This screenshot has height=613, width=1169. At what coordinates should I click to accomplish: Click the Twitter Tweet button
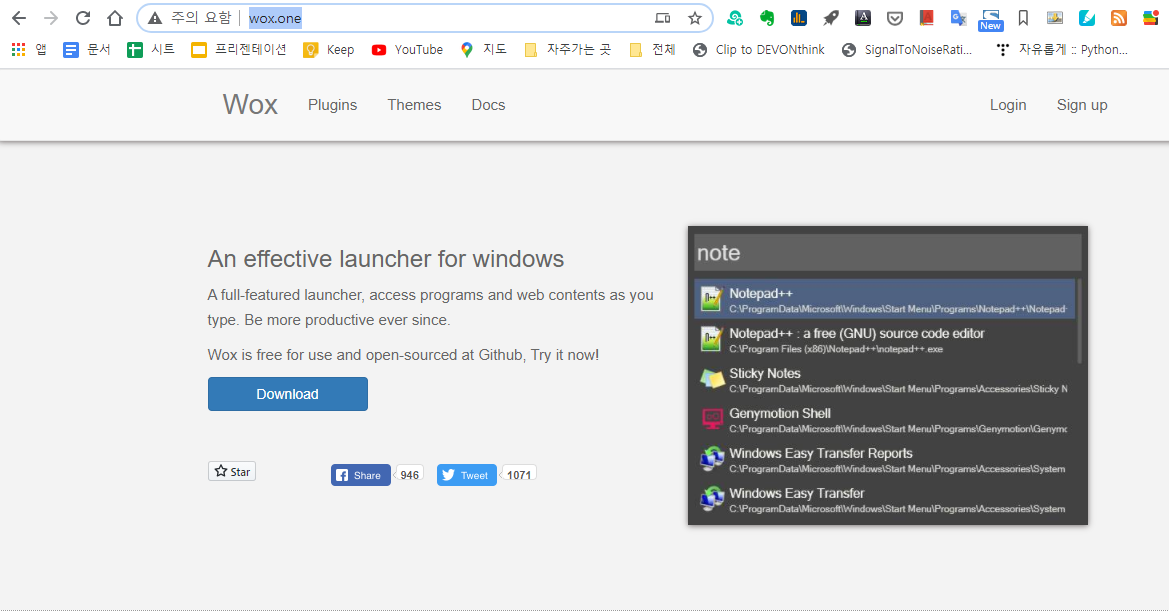(467, 475)
